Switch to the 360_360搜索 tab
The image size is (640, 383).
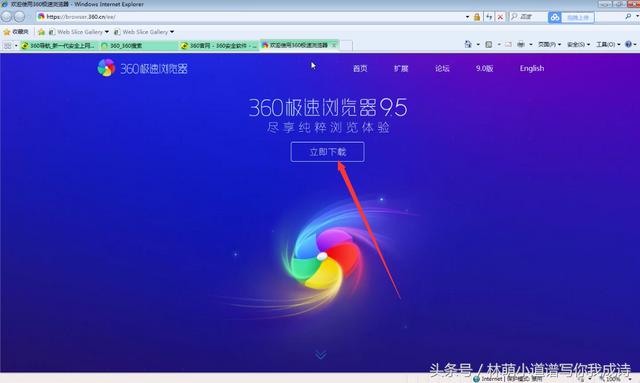pyautogui.click(x=138, y=46)
